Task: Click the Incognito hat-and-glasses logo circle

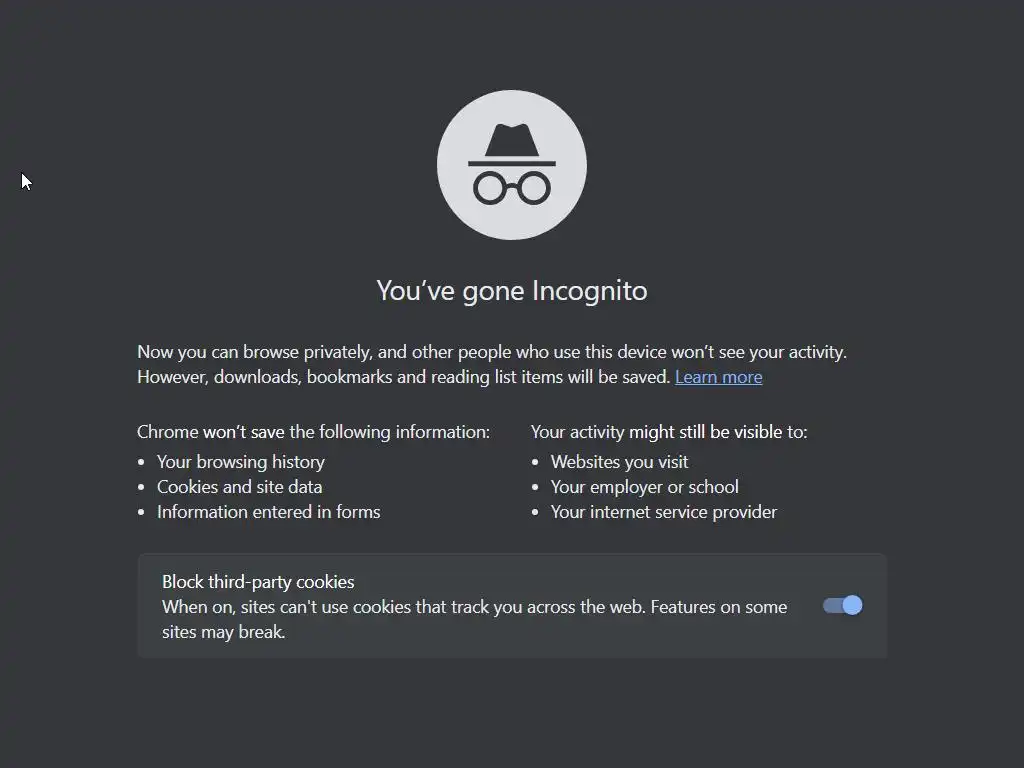Action: coord(511,165)
